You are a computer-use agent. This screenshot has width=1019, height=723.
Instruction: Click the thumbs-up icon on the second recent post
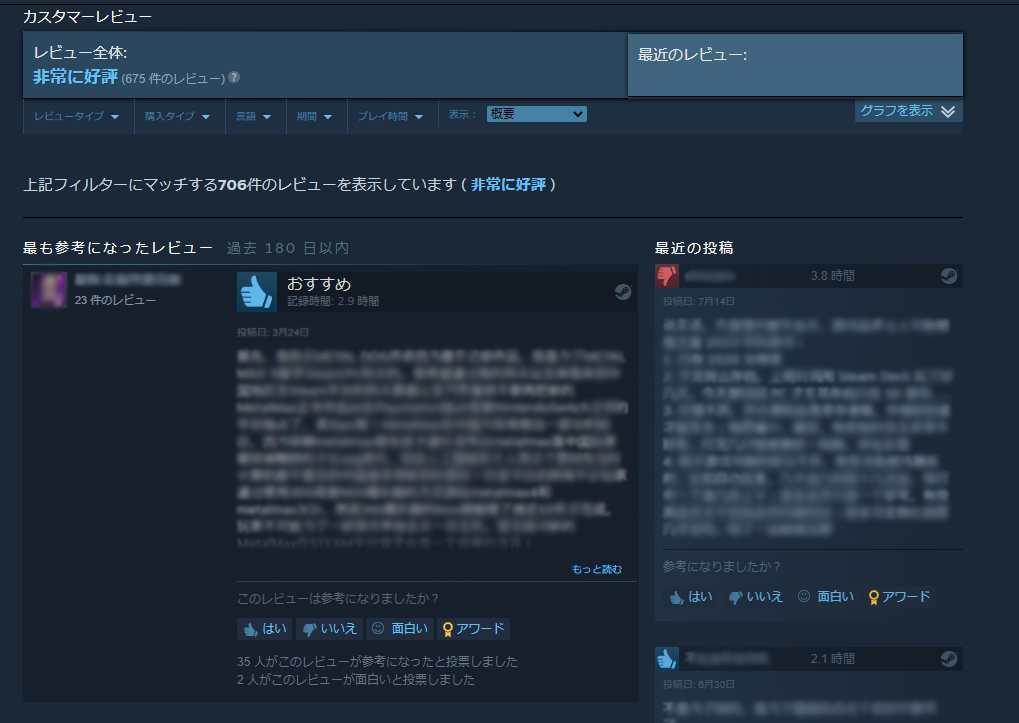[x=667, y=659]
